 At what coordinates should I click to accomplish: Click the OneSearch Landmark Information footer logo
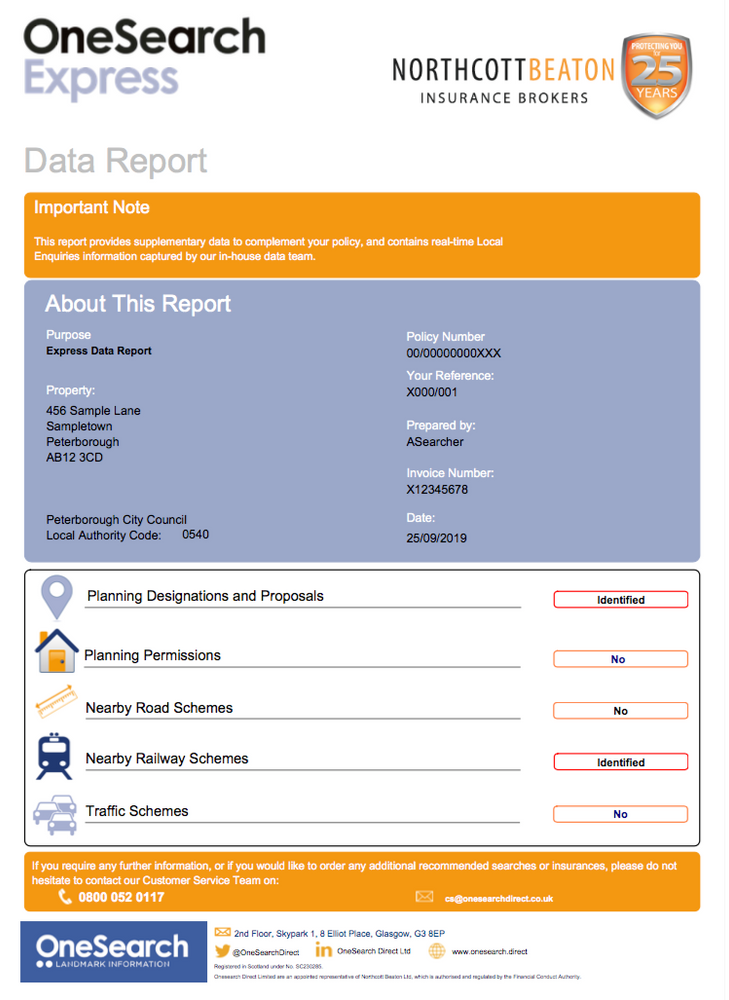[114, 952]
